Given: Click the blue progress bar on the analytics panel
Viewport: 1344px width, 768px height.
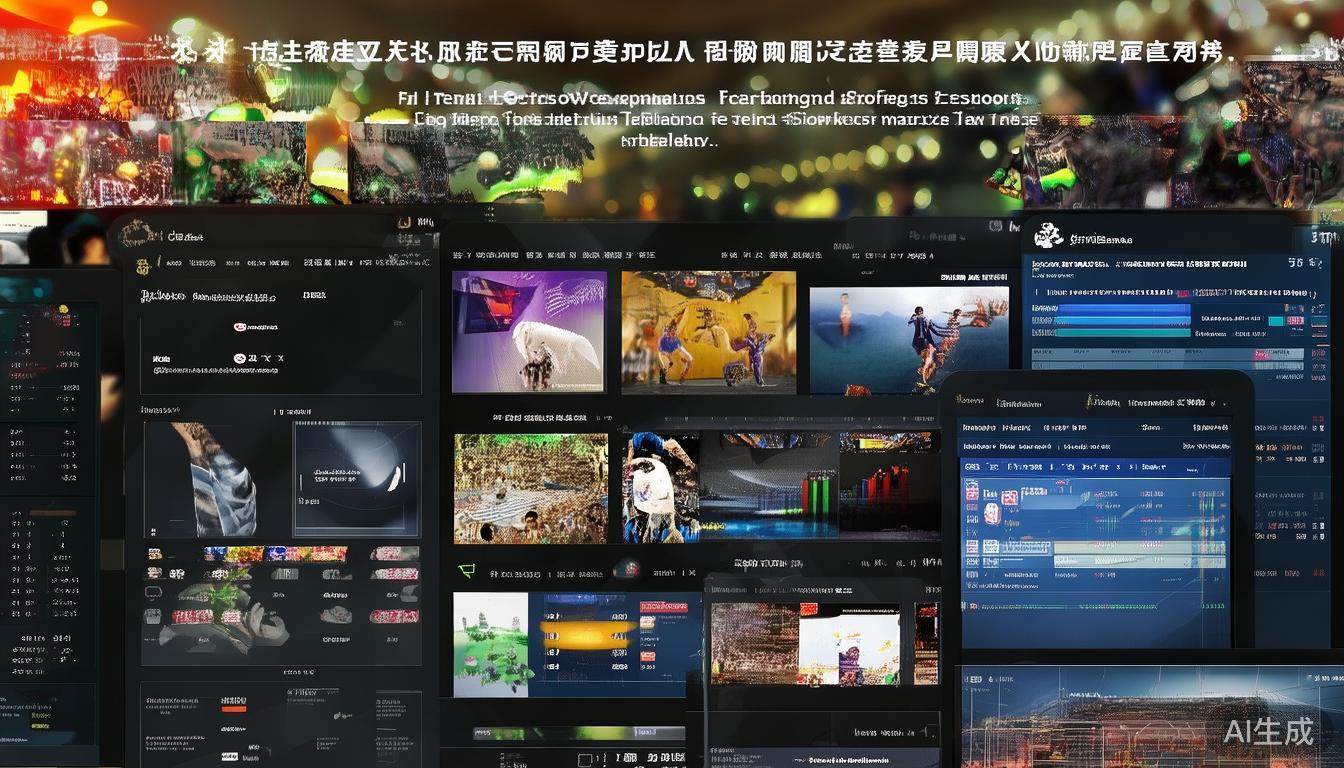Looking at the screenshot, I should 1122,308.
